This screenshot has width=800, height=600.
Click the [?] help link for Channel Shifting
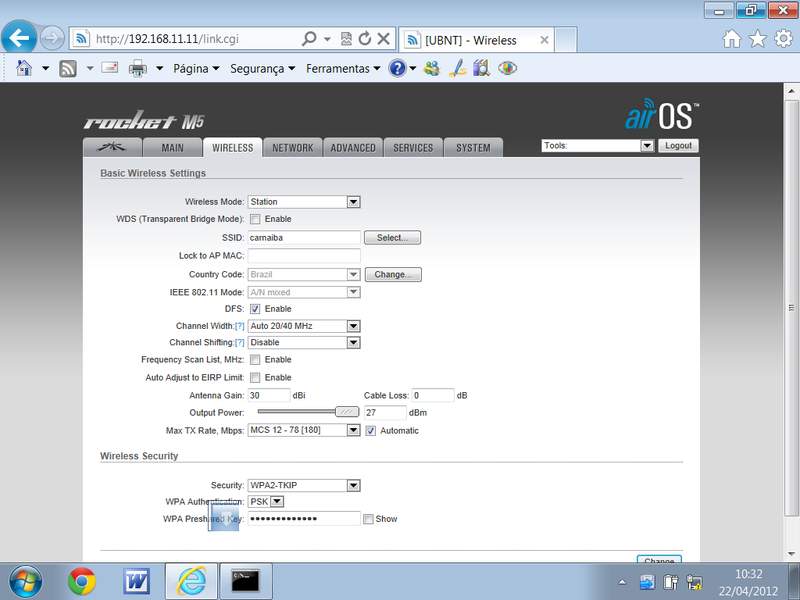pyautogui.click(x=239, y=343)
